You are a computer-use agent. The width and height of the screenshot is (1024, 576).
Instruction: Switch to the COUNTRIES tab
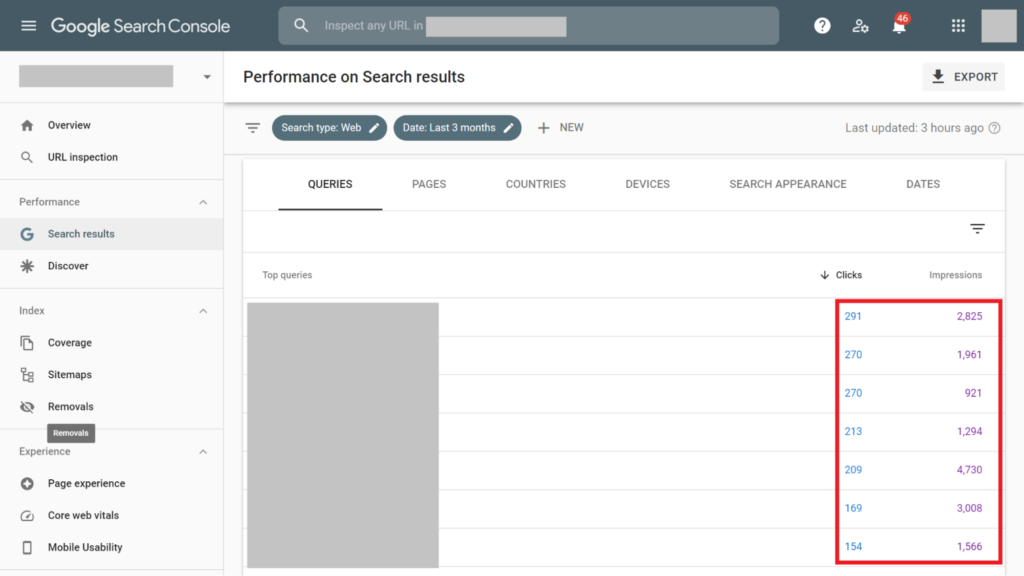(536, 184)
